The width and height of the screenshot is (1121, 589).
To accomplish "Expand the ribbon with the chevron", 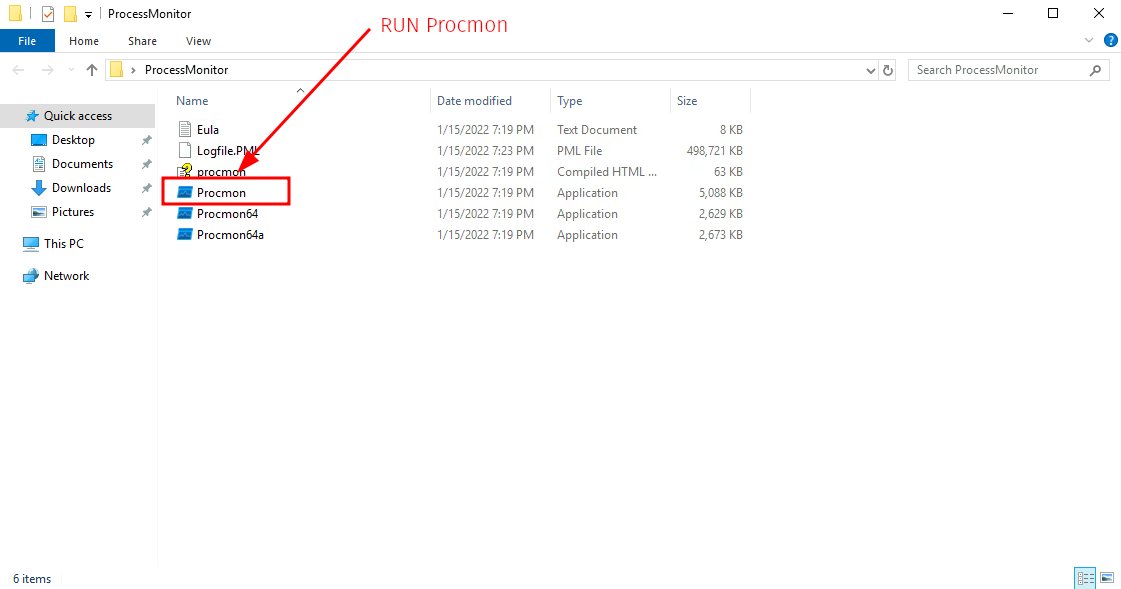I will pos(1090,41).
